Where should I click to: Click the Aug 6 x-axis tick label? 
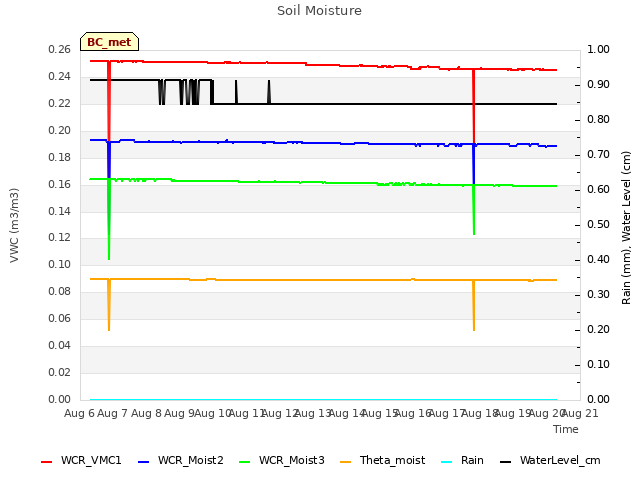79,413
